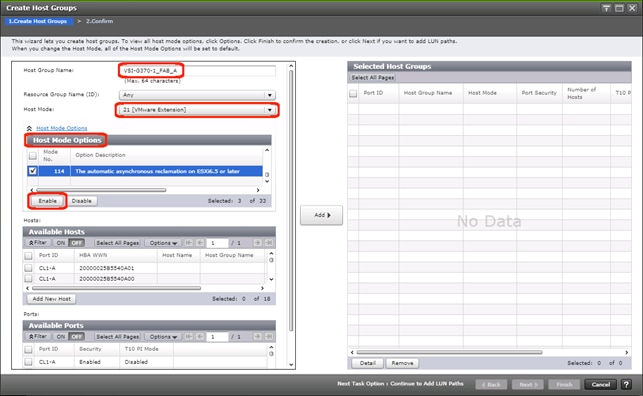
Task: Open Options menu in Available Ports
Action: tap(163, 337)
